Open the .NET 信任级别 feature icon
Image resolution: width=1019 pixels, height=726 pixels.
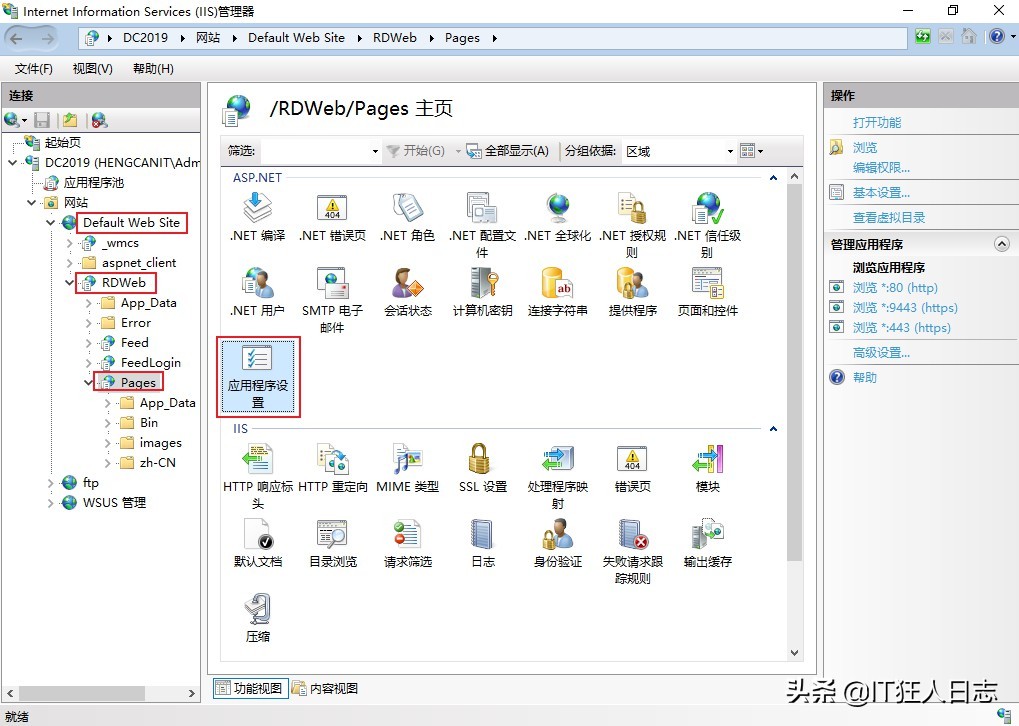pyautogui.click(x=707, y=225)
